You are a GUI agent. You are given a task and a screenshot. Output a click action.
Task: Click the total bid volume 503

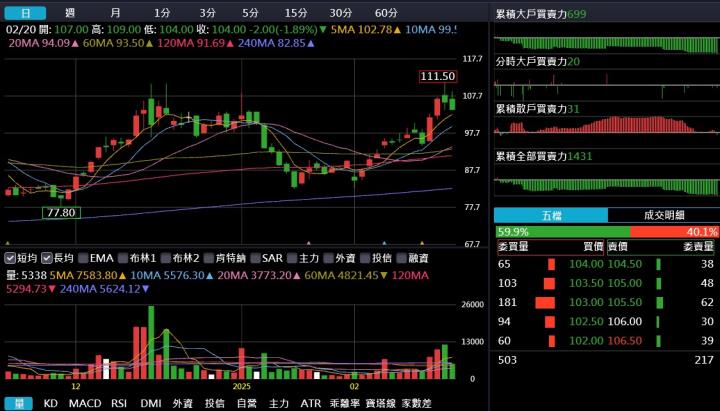pos(507,360)
